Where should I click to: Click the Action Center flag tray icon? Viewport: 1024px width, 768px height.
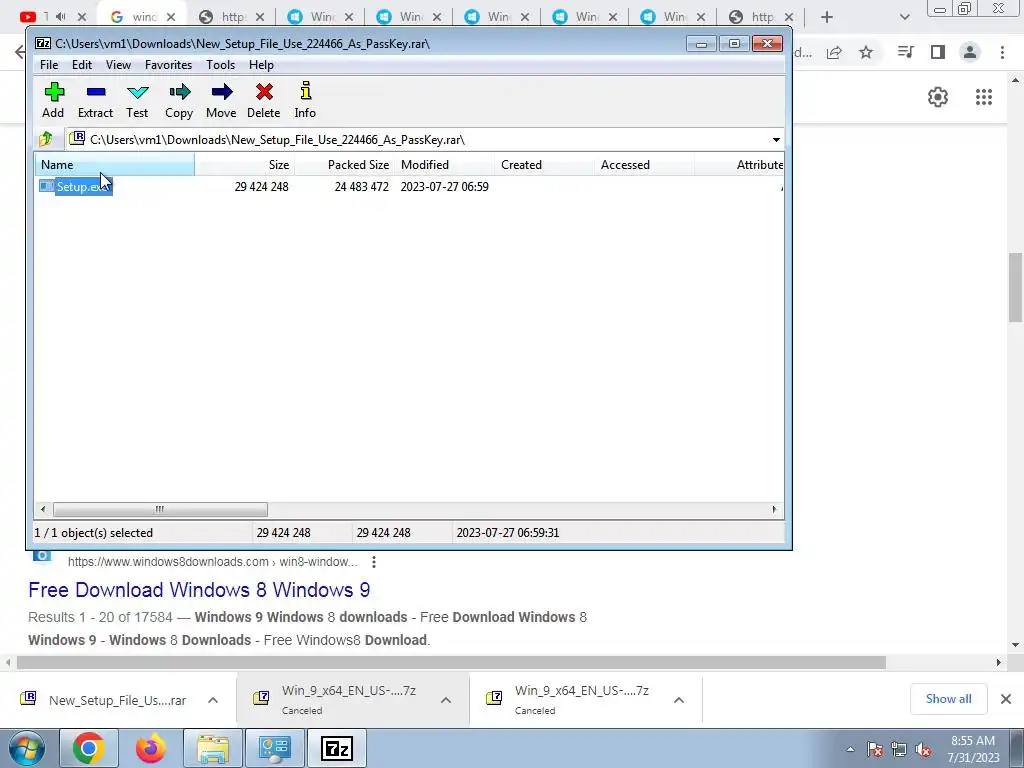[x=875, y=750]
